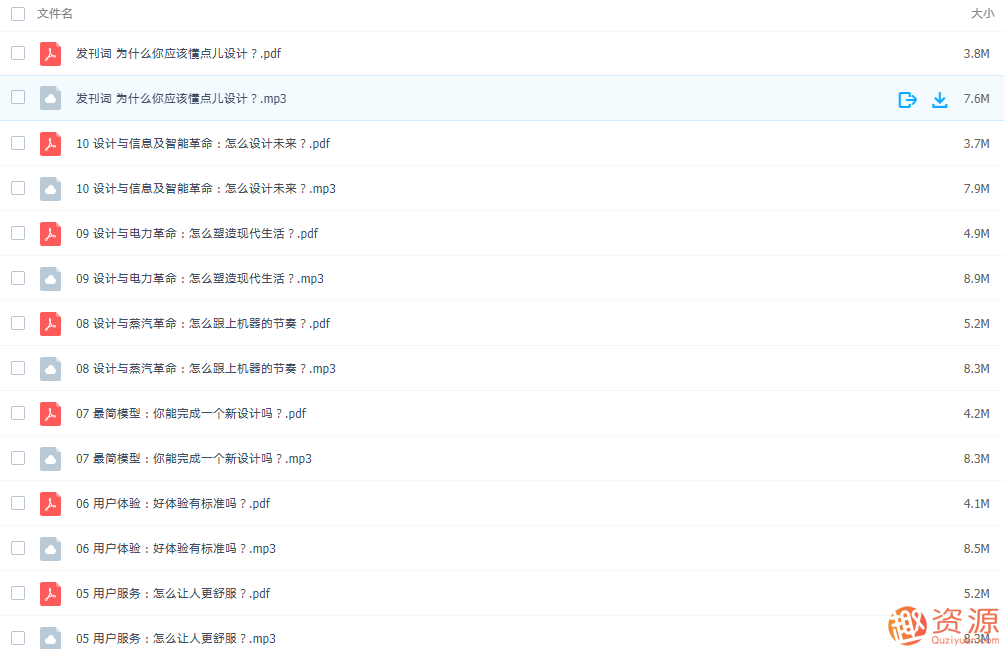Open 08 设计与蒸汽革命：怎么跟上机器的节奏？.pdf
Image resolution: width=1004 pixels, height=649 pixels.
[x=203, y=324]
